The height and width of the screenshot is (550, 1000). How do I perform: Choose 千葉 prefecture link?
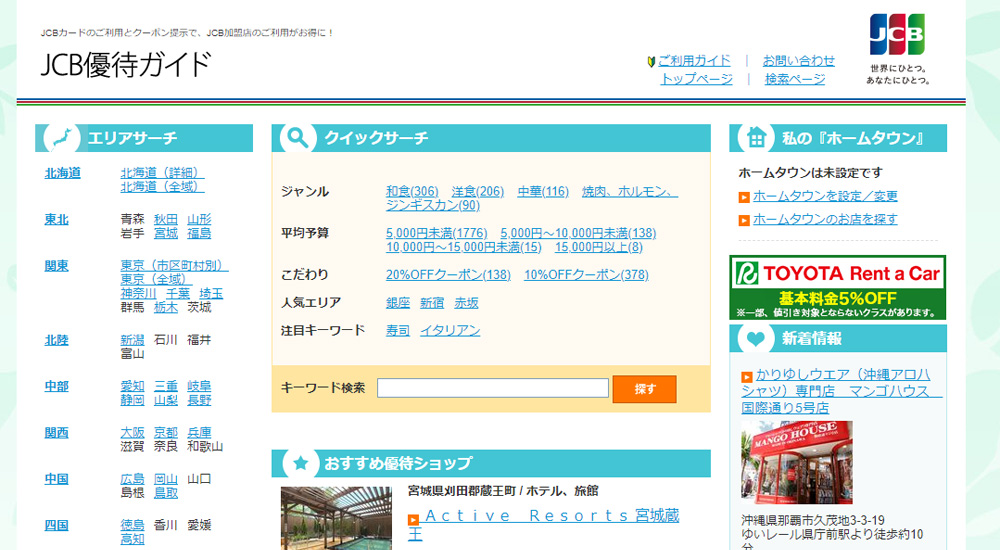[x=178, y=294]
